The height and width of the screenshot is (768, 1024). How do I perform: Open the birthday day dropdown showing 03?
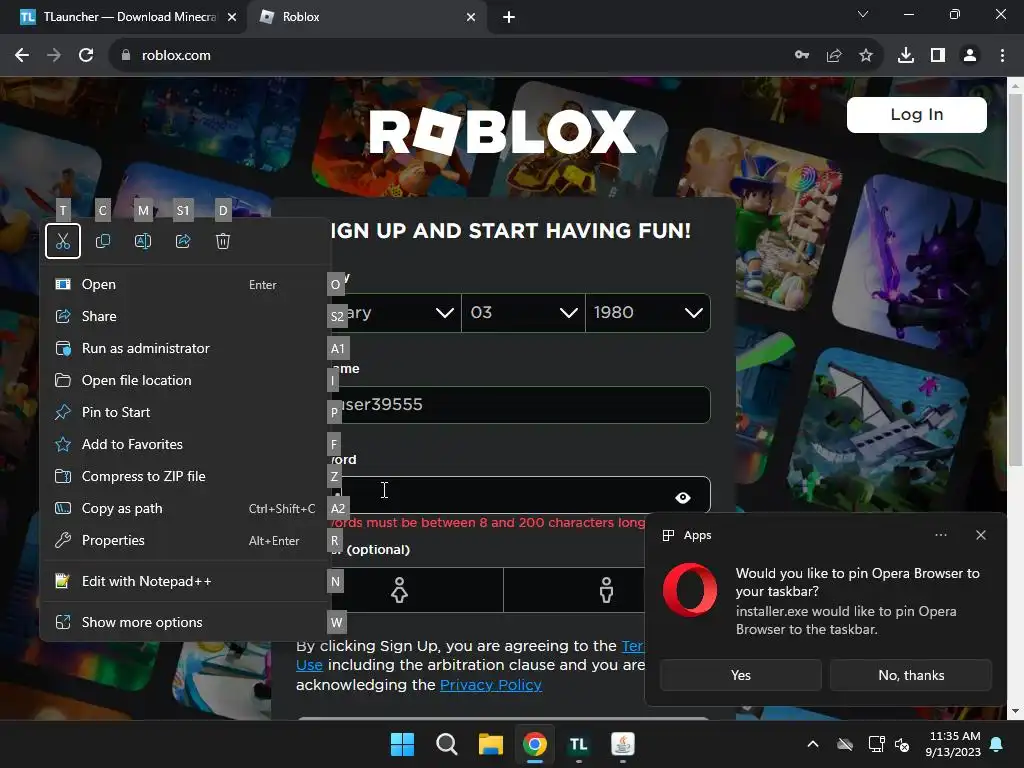point(523,313)
